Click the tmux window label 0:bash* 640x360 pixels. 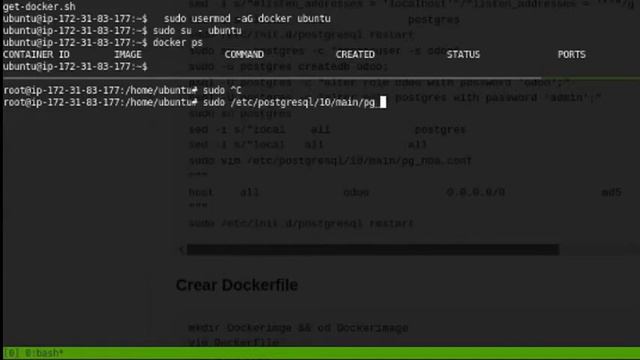(44, 353)
